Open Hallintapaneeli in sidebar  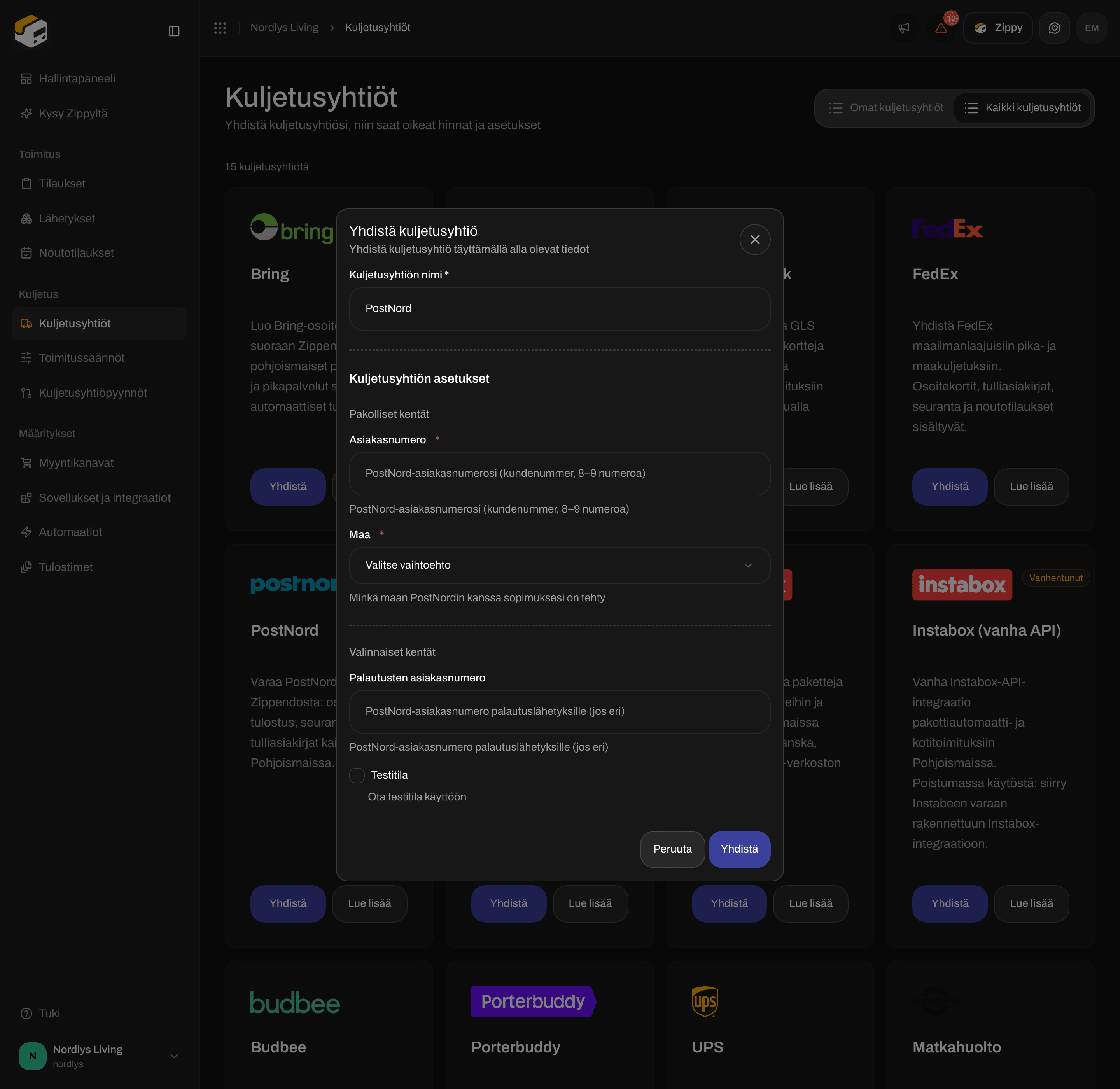click(x=100, y=78)
